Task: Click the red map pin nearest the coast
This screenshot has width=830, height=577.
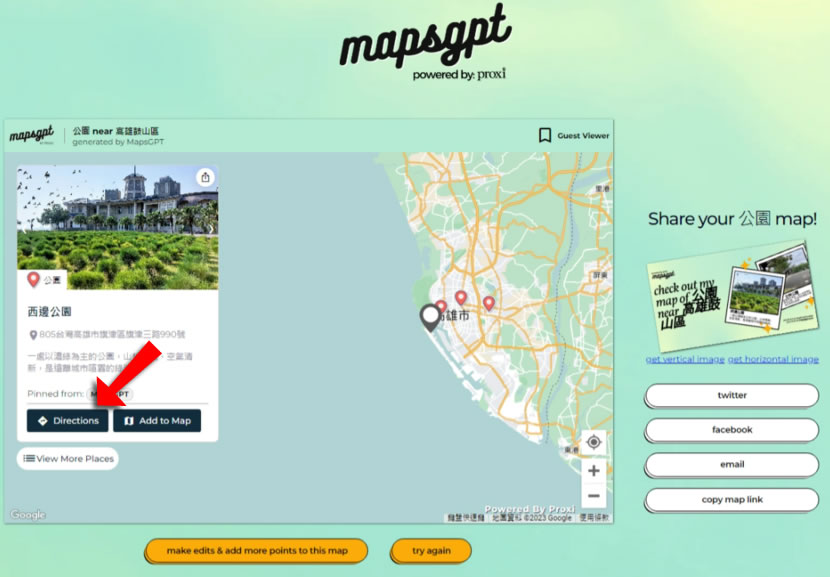Action: pyautogui.click(x=441, y=307)
